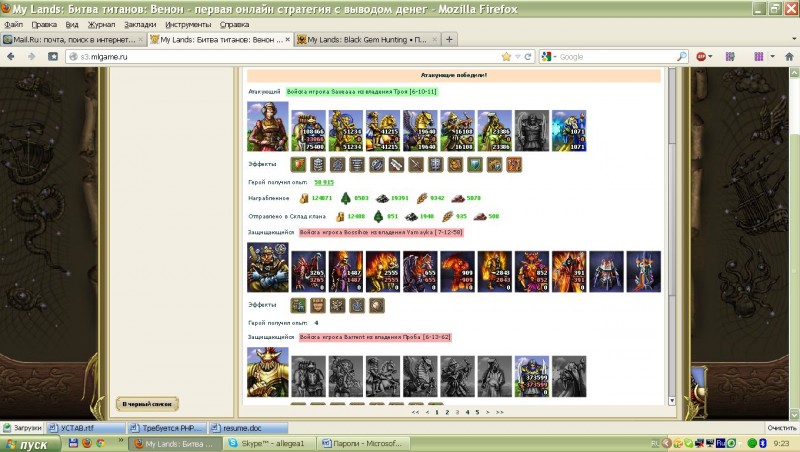
Task: Click the Windows Пуск start button
Action: click(28, 442)
